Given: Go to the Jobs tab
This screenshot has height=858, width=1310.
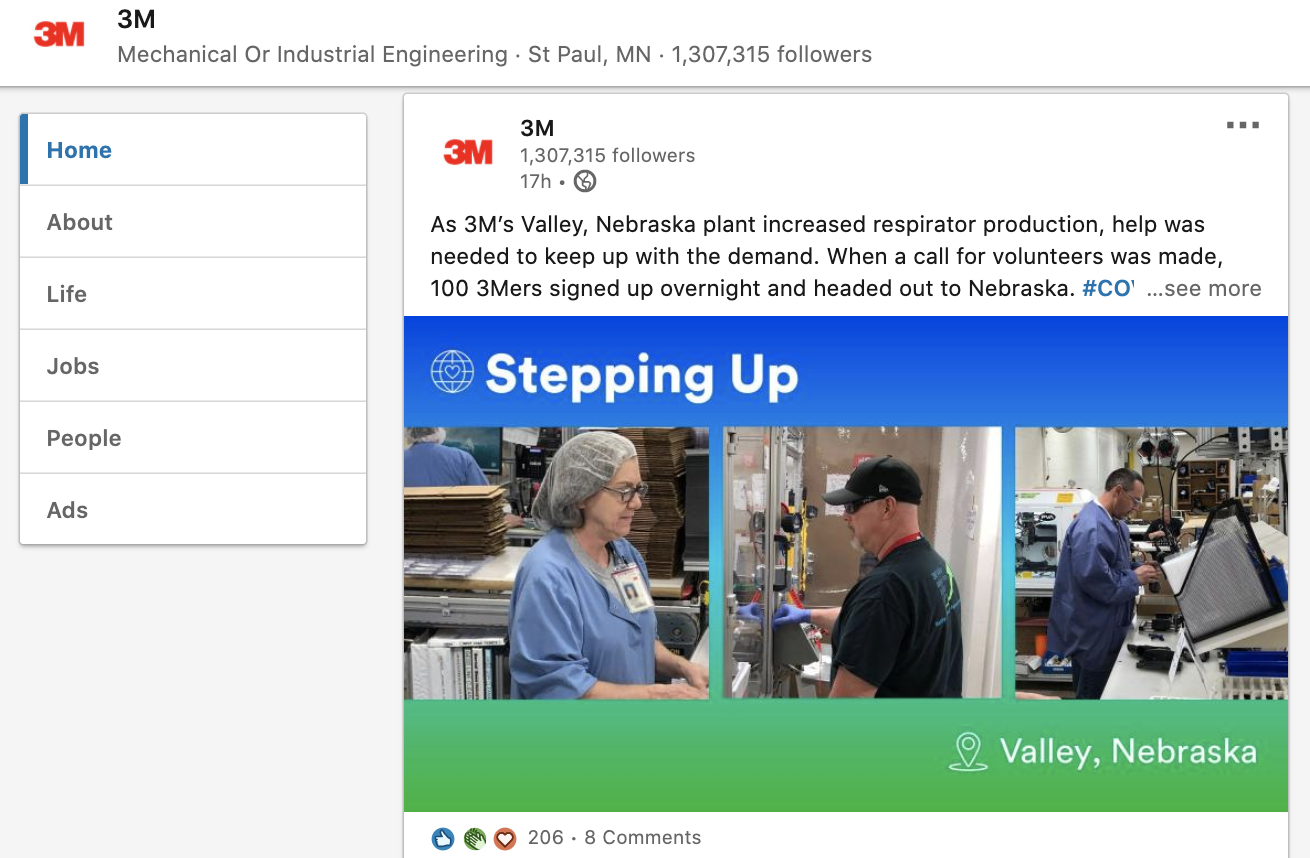Looking at the screenshot, I should click(193, 366).
